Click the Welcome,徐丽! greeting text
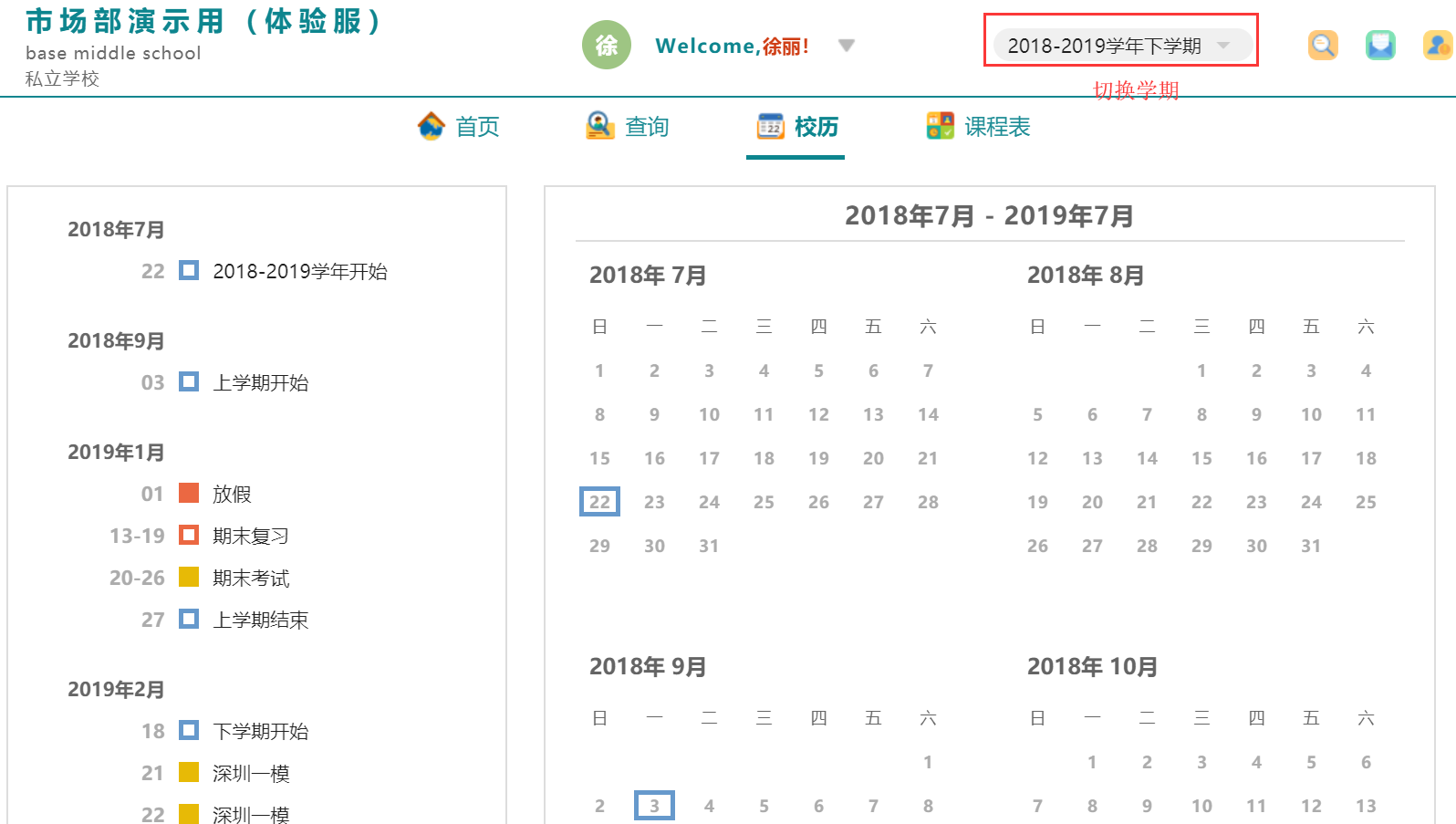 pos(733,46)
